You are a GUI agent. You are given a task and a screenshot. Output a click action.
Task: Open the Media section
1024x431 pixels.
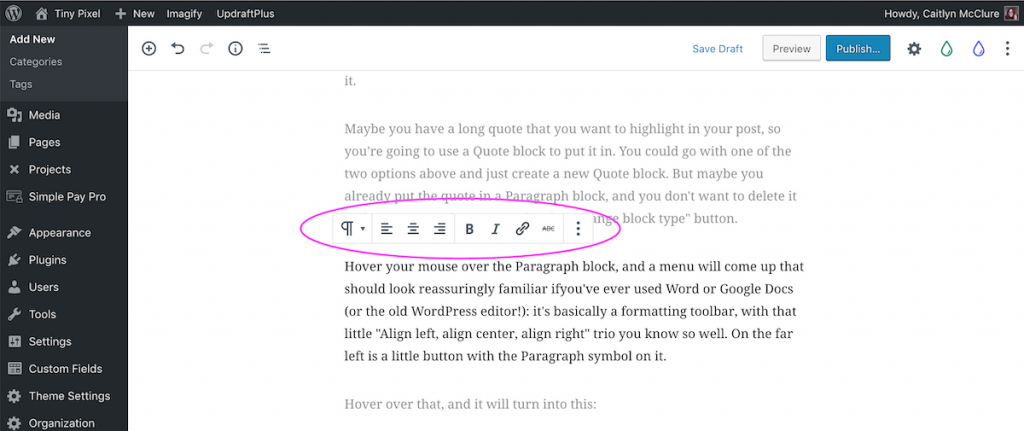[44, 115]
